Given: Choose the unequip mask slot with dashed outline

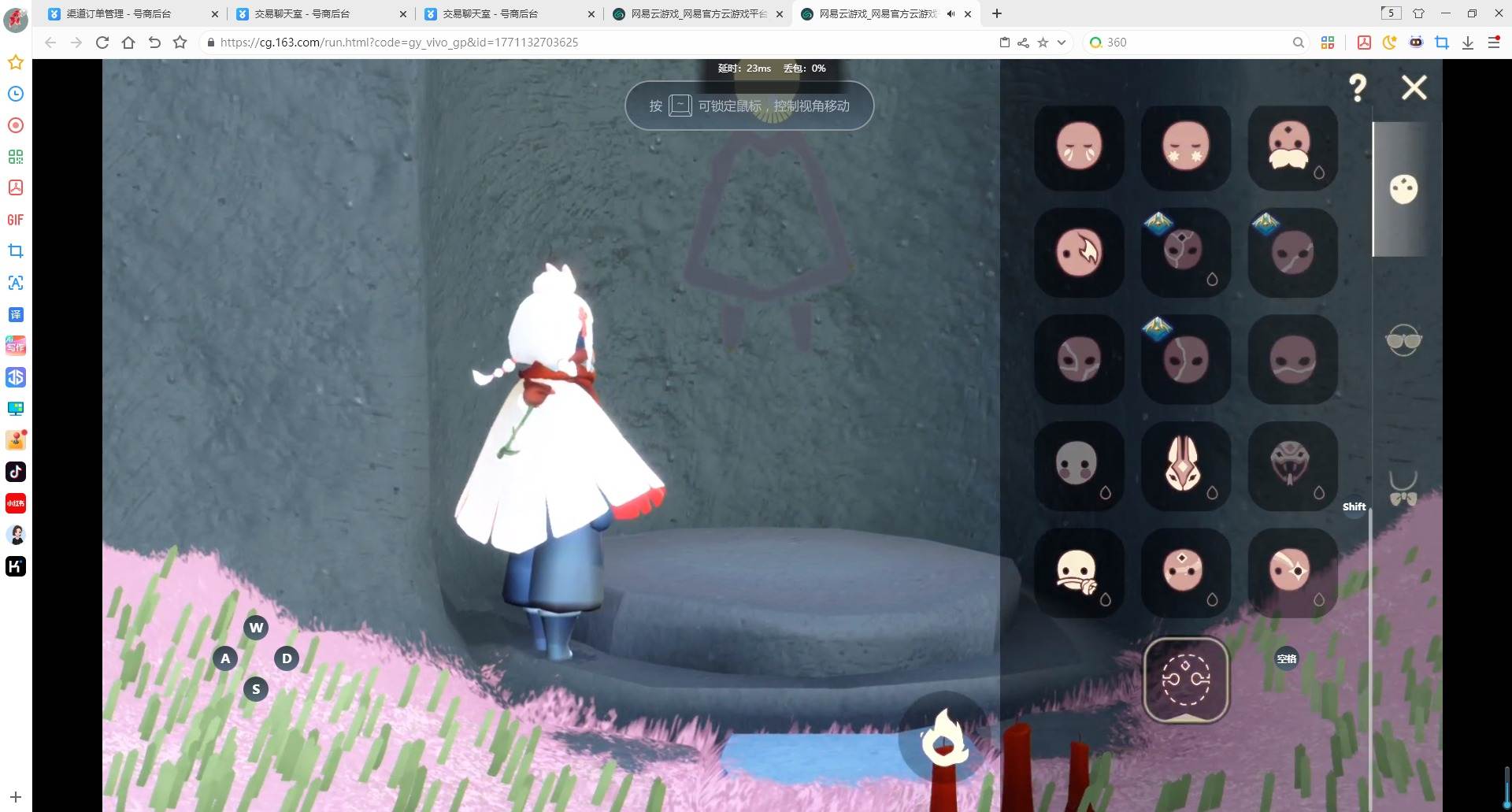Looking at the screenshot, I should coord(1186,680).
